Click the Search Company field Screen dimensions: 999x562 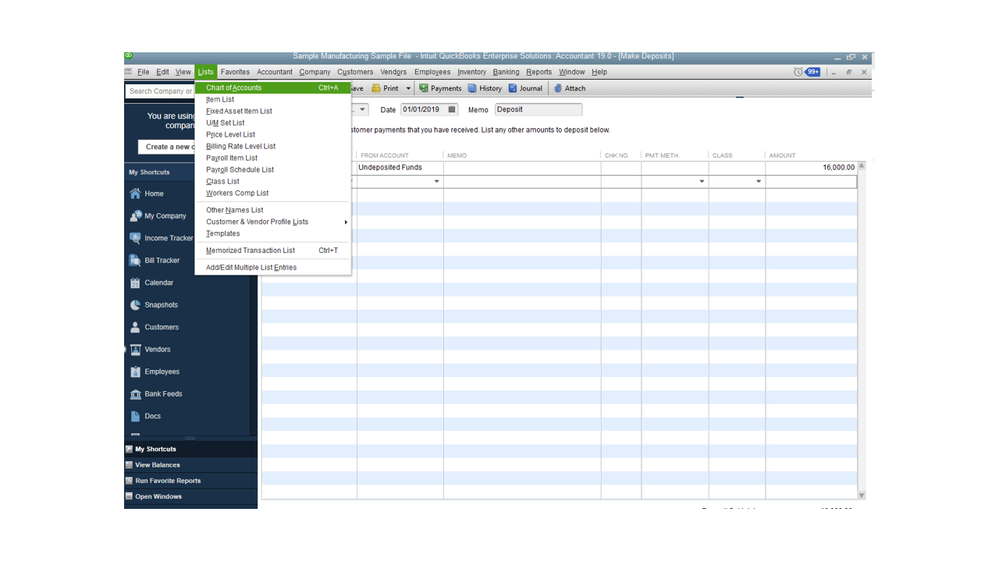(160, 91)
